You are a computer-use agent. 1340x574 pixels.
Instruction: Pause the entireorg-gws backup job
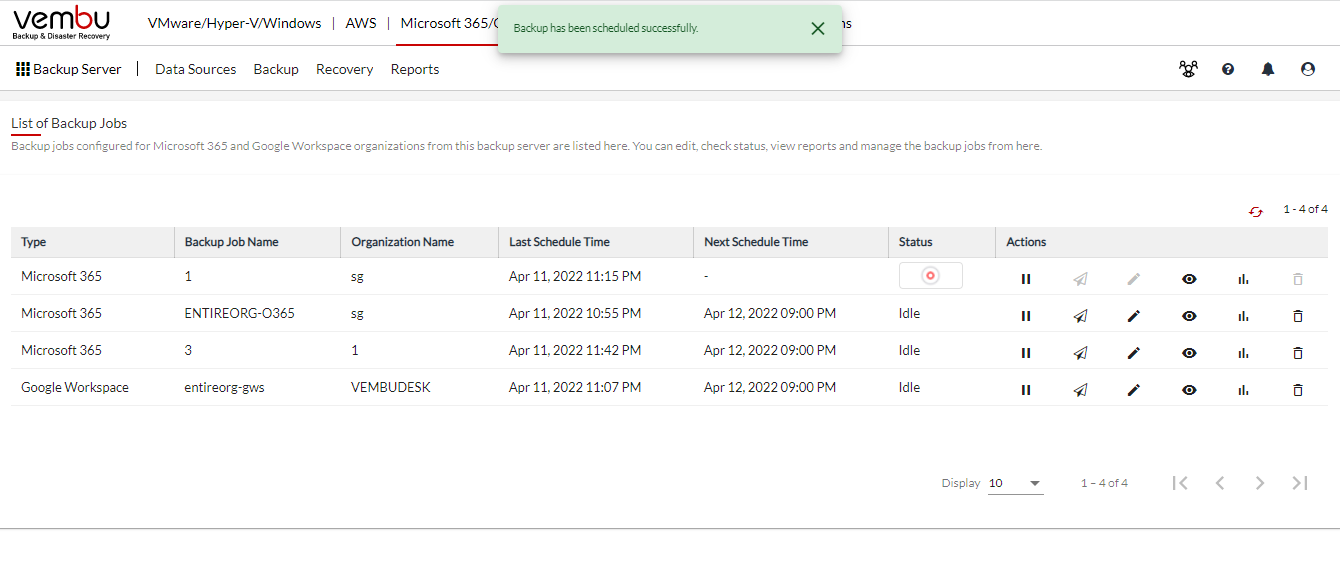1026,390
